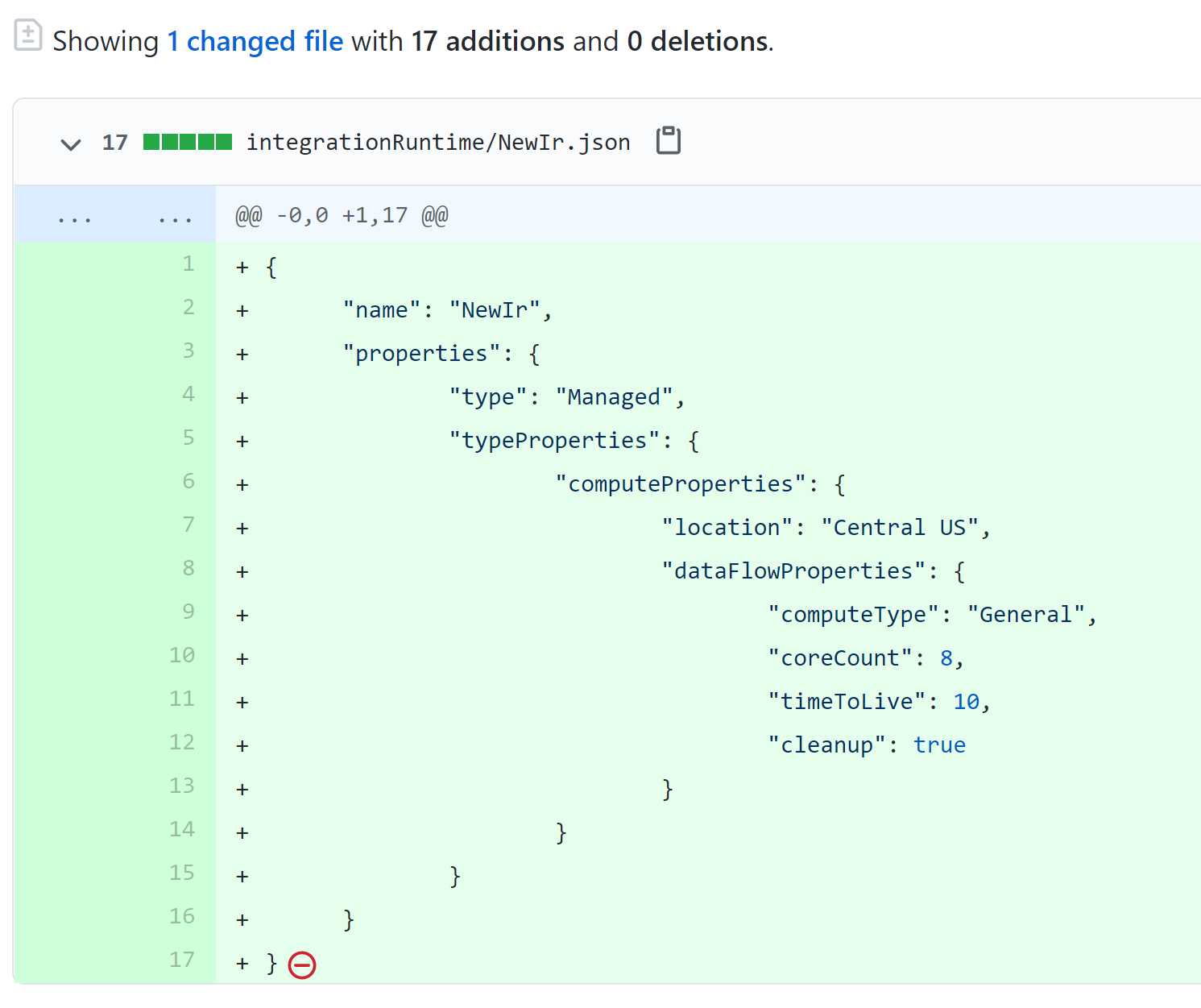The image size is (1201, 1008).
Task: Copy the NewIr.json file path
Action: pos(668,141)
